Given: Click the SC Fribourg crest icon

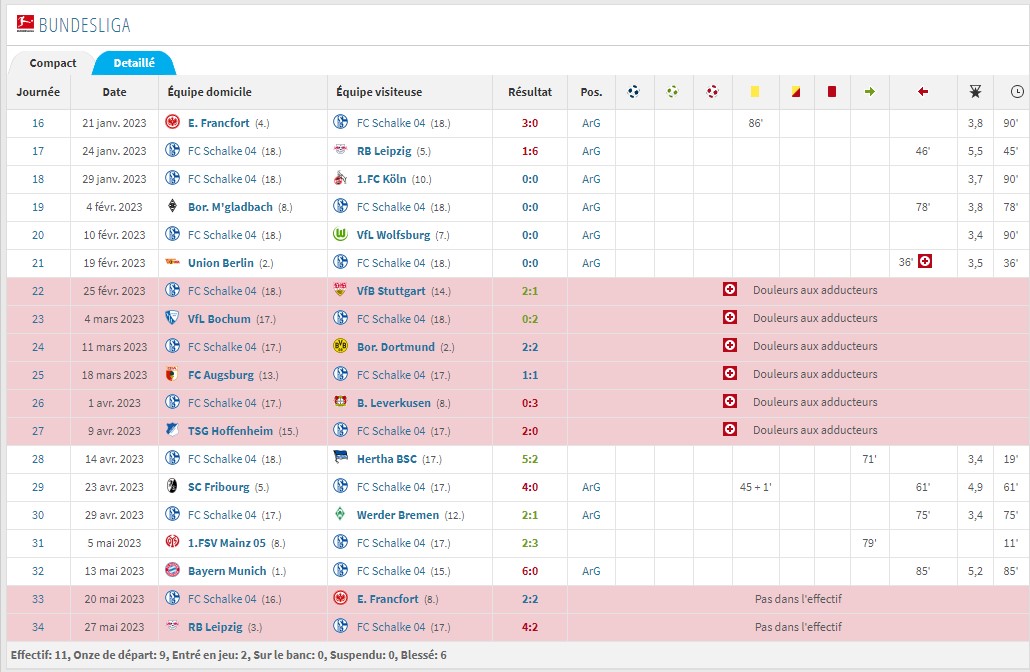Looking at the screenshot, I should pyautogui.click(x=173, y=486).
